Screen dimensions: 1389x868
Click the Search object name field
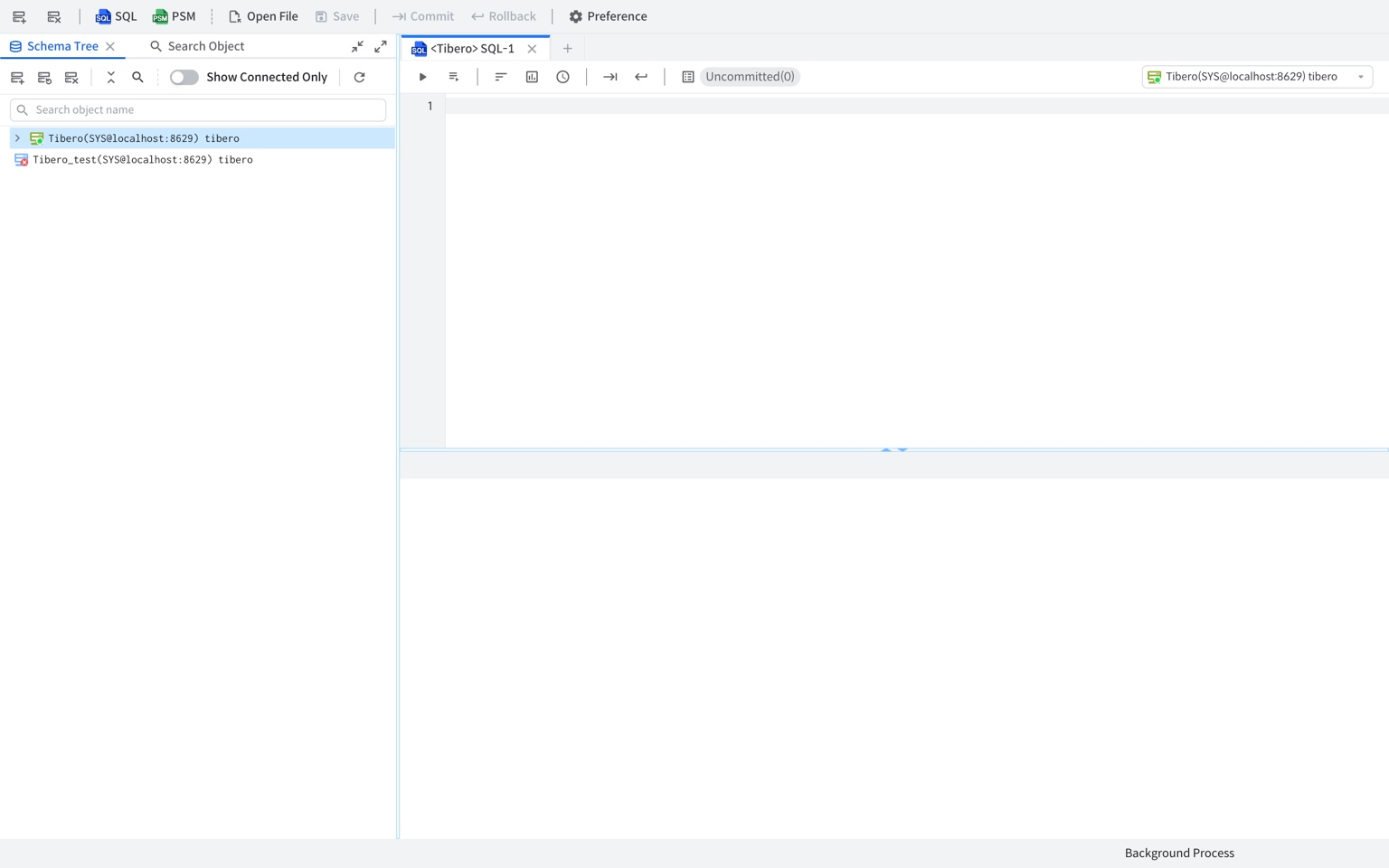198,110
